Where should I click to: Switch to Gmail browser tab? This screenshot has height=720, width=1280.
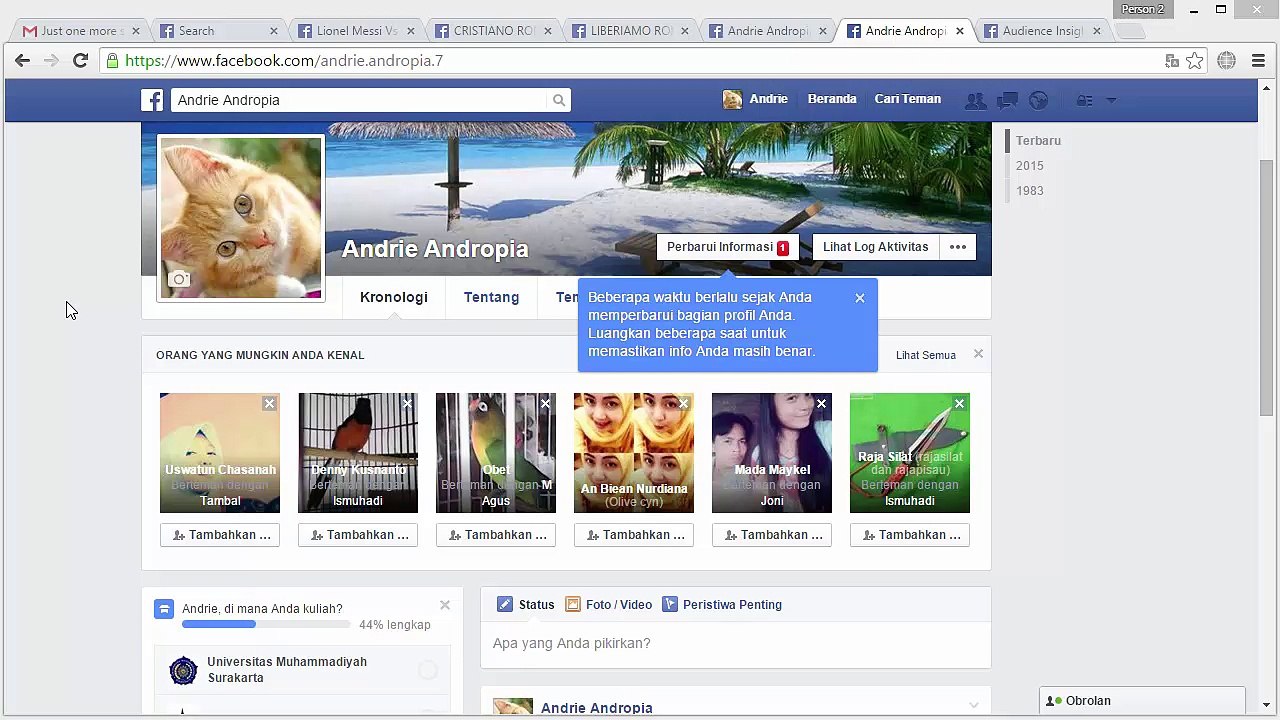(80, 31)
